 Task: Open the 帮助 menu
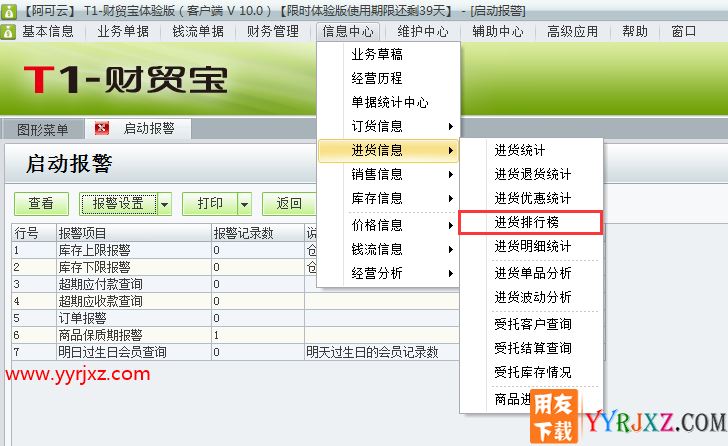click(x=635, y=32)
